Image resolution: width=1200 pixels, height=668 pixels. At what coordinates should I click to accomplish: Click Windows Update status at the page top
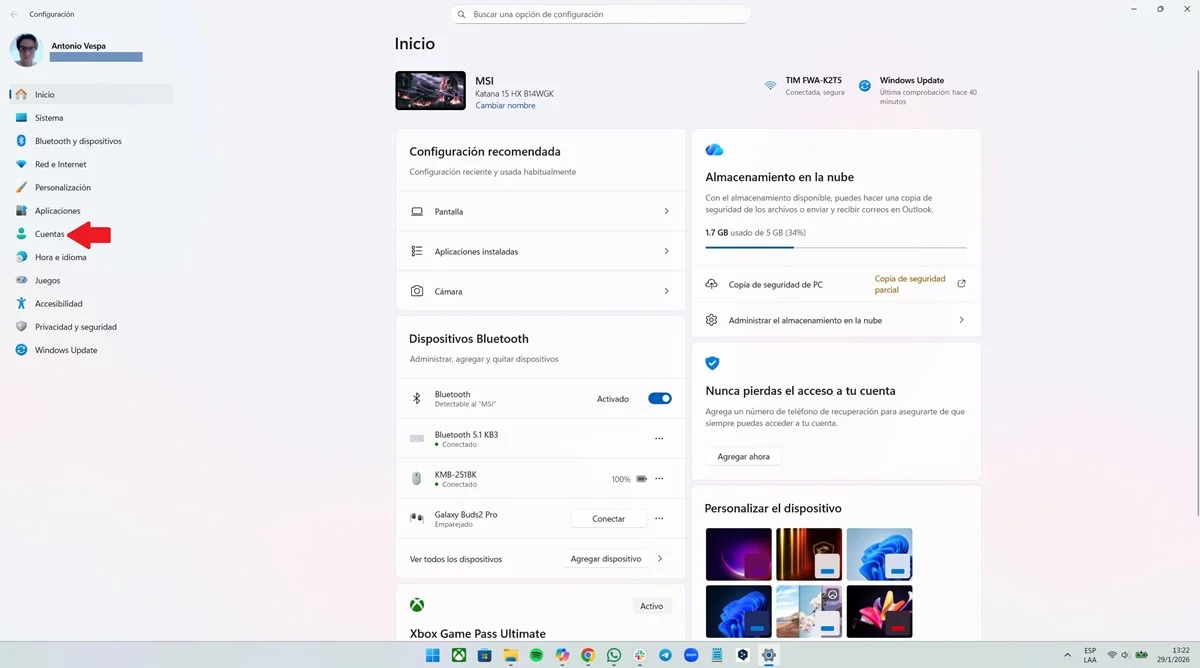click(918, 90)
